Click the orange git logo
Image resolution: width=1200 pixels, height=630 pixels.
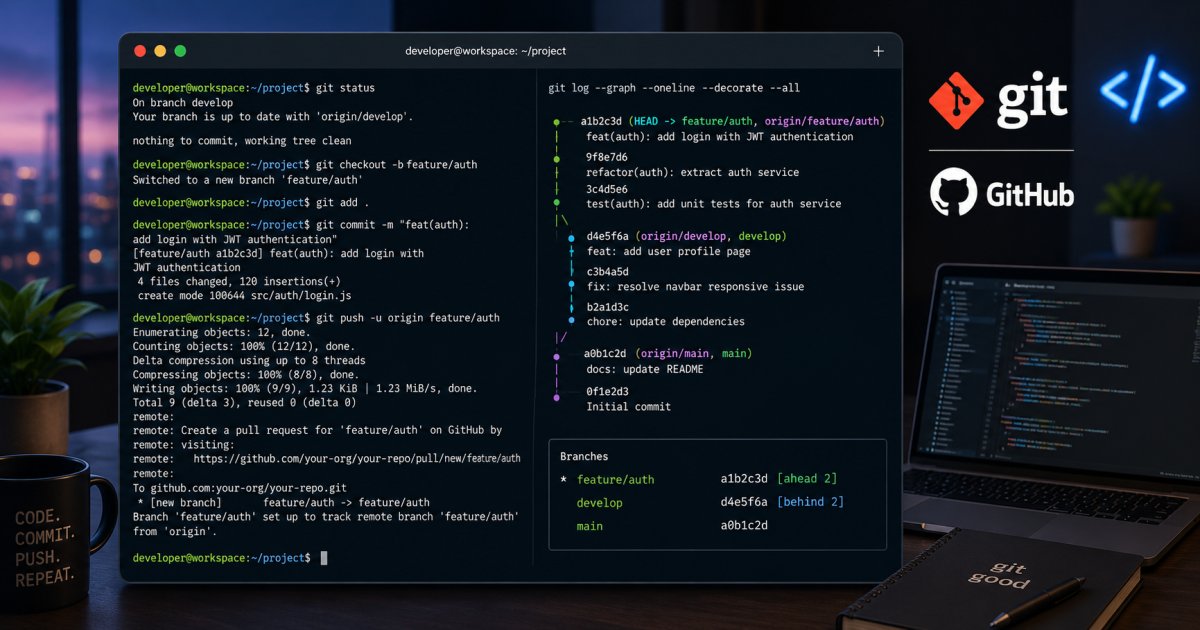957,100
